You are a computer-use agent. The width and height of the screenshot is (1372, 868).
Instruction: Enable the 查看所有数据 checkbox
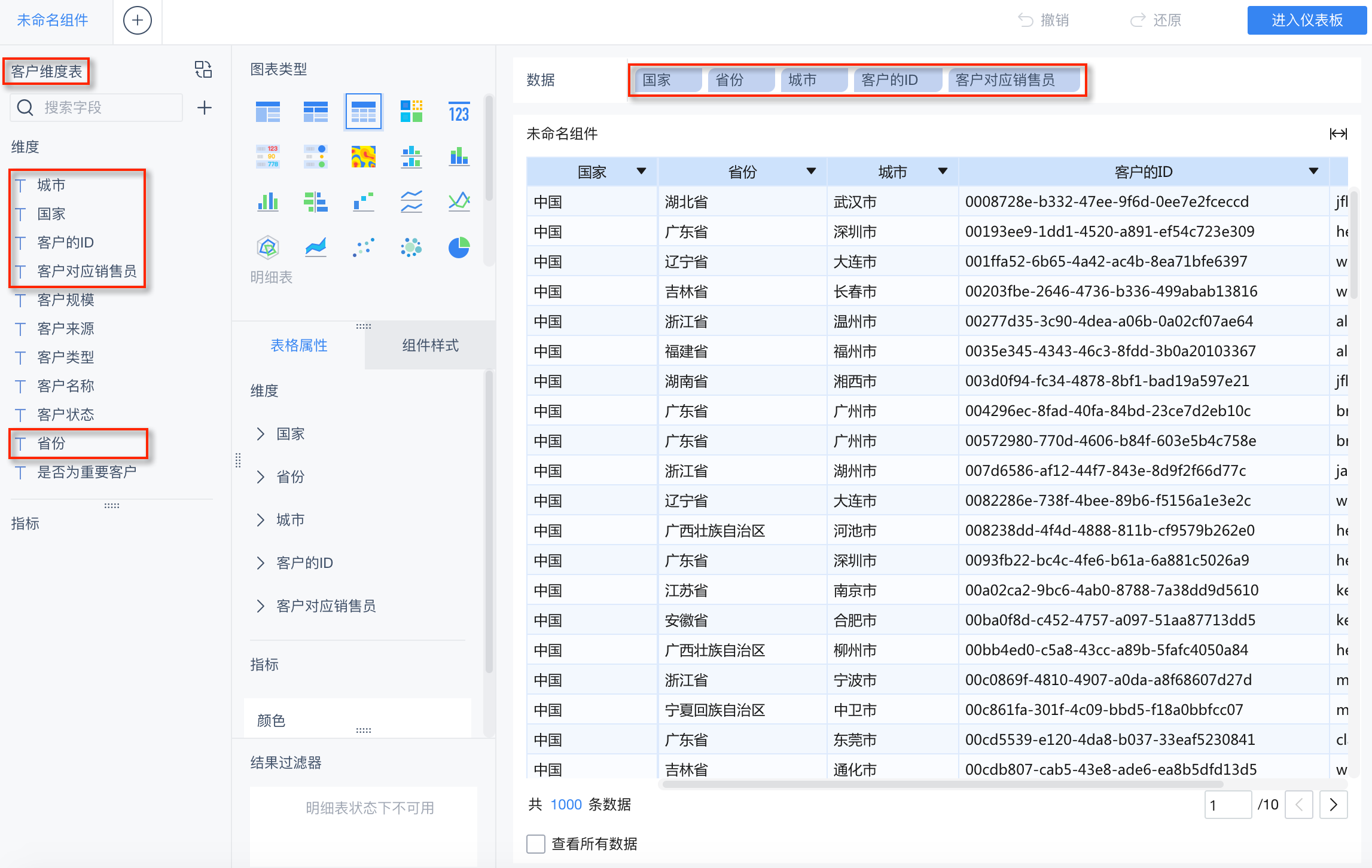535,843
